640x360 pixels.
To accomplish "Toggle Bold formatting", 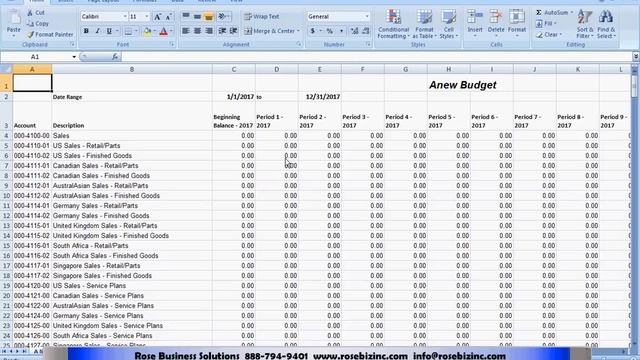I will (x=86, y=31).
